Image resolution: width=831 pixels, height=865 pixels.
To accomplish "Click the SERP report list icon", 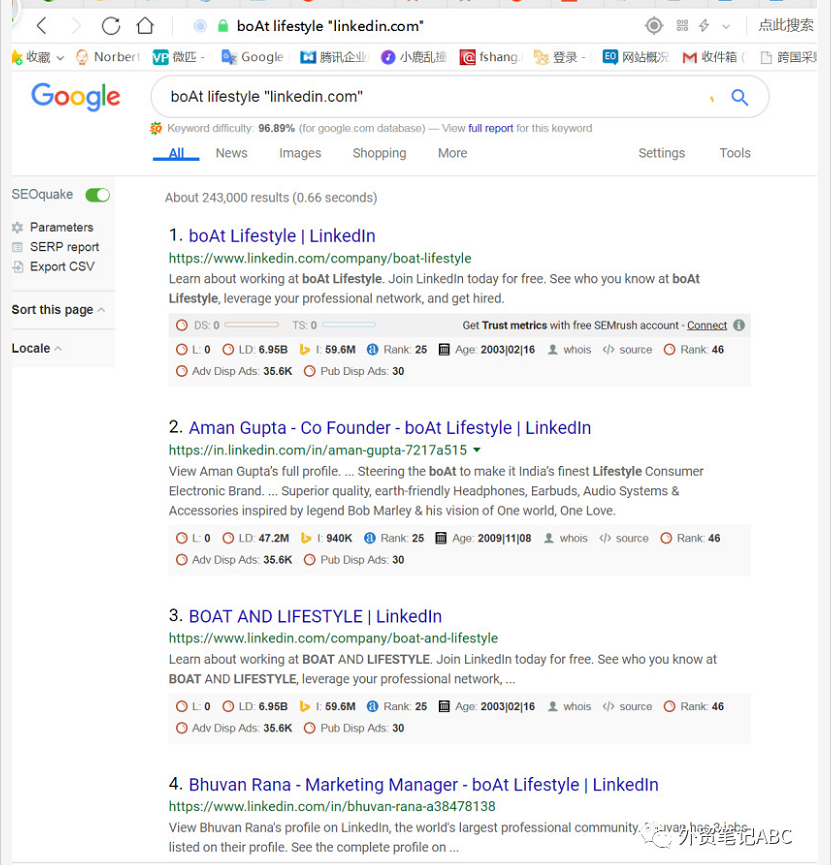I will pyautogui.click(x=18, y=247).
